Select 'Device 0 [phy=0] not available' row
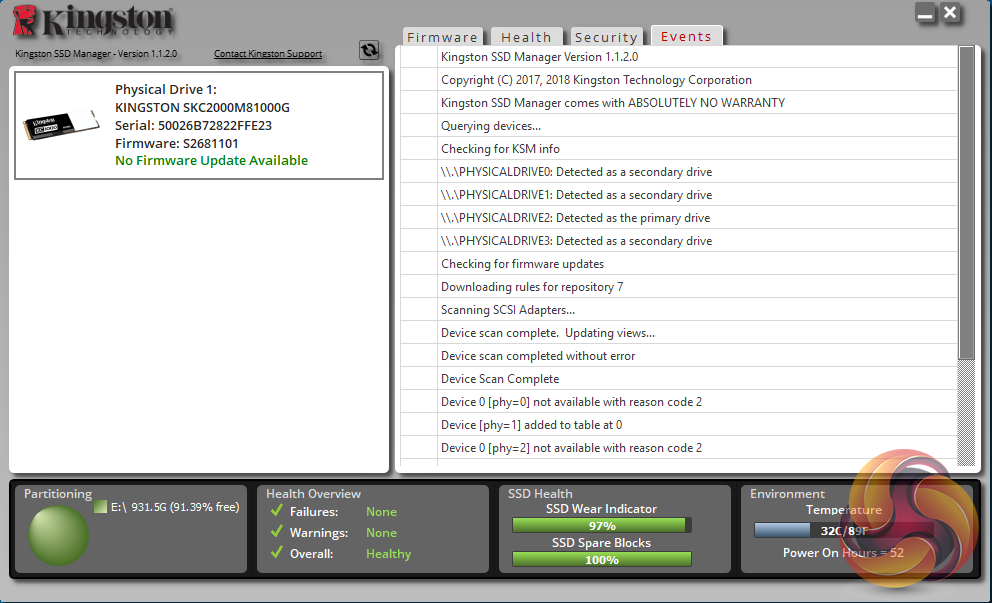 coord(679,402)
